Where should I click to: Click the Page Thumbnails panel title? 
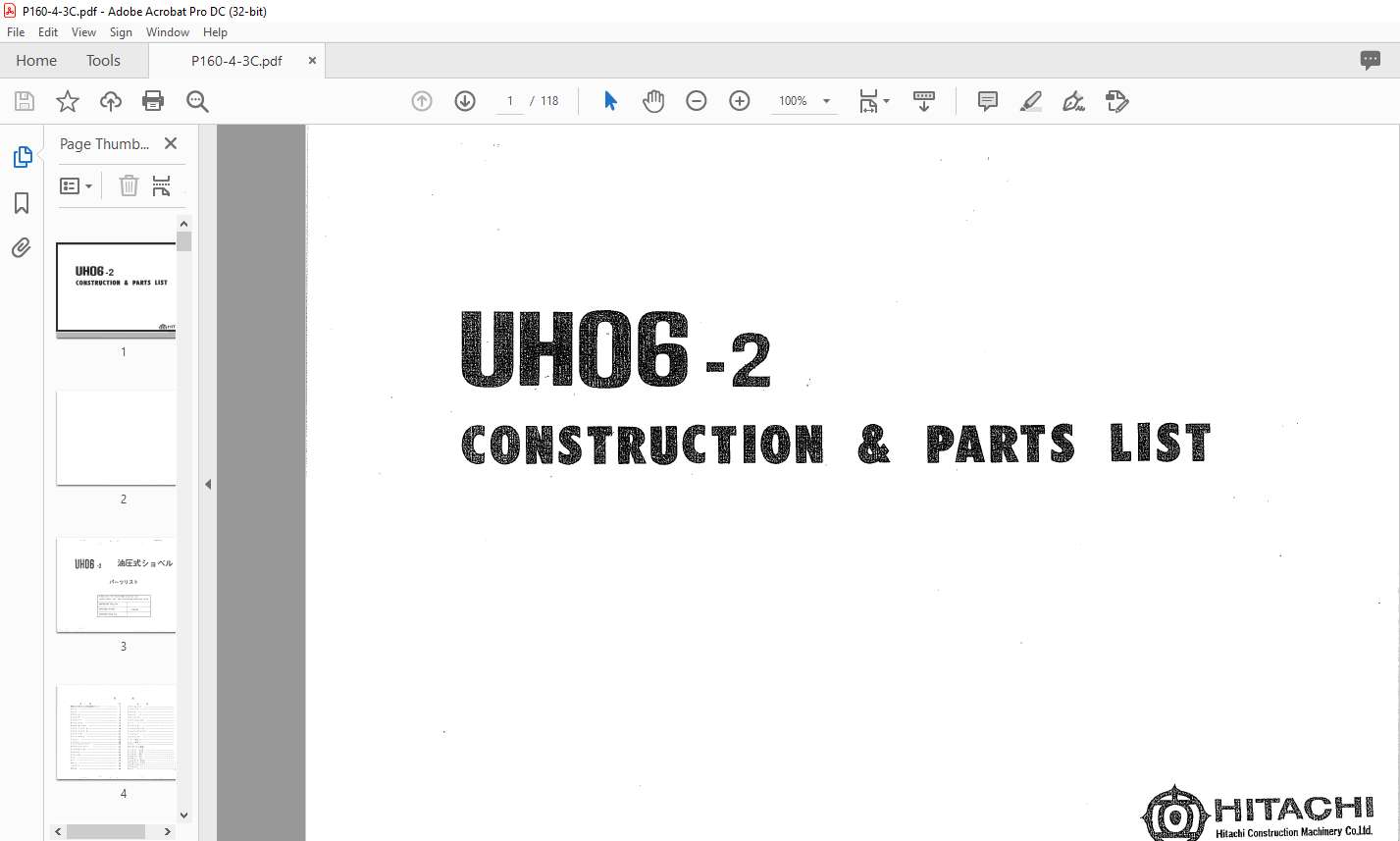tap(105, 143)
